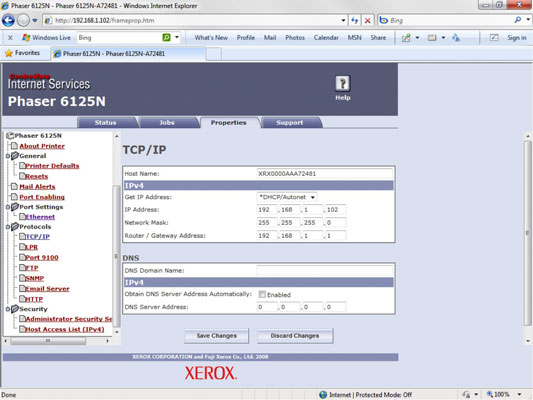The width and height of the screenshot is (533, 400).
Task: Click the Port Settings folder icon
Action: [15, 207]
